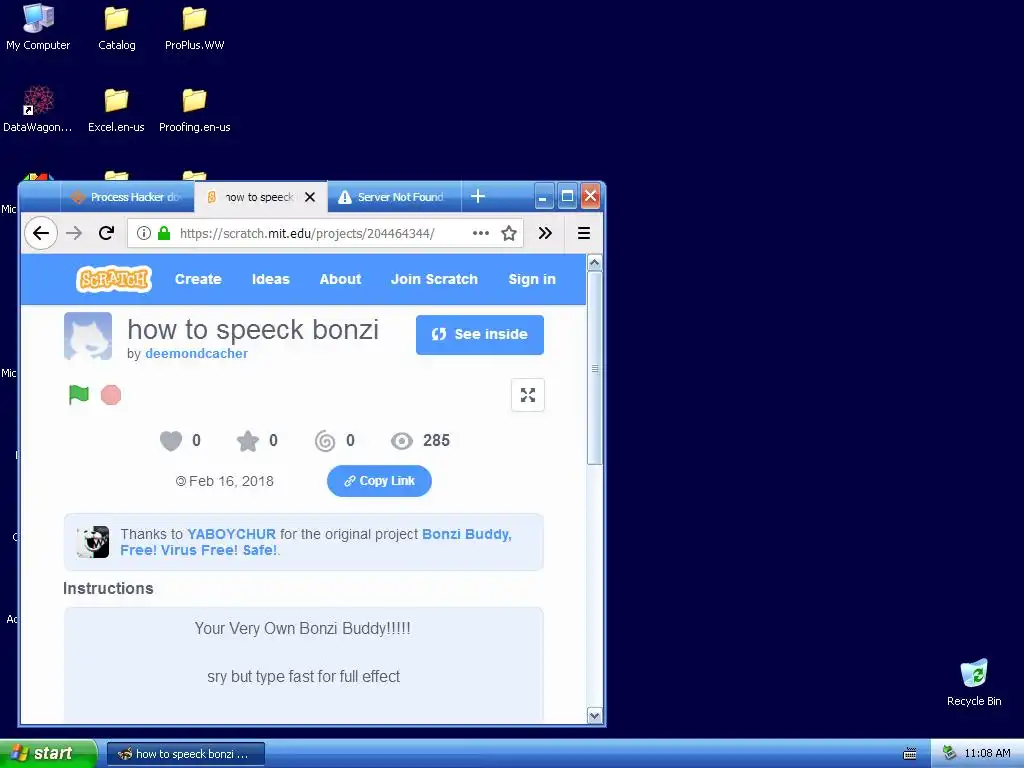Open the Firefox hamburger menu
This screenshot has width=1024, height=768.
584,233
